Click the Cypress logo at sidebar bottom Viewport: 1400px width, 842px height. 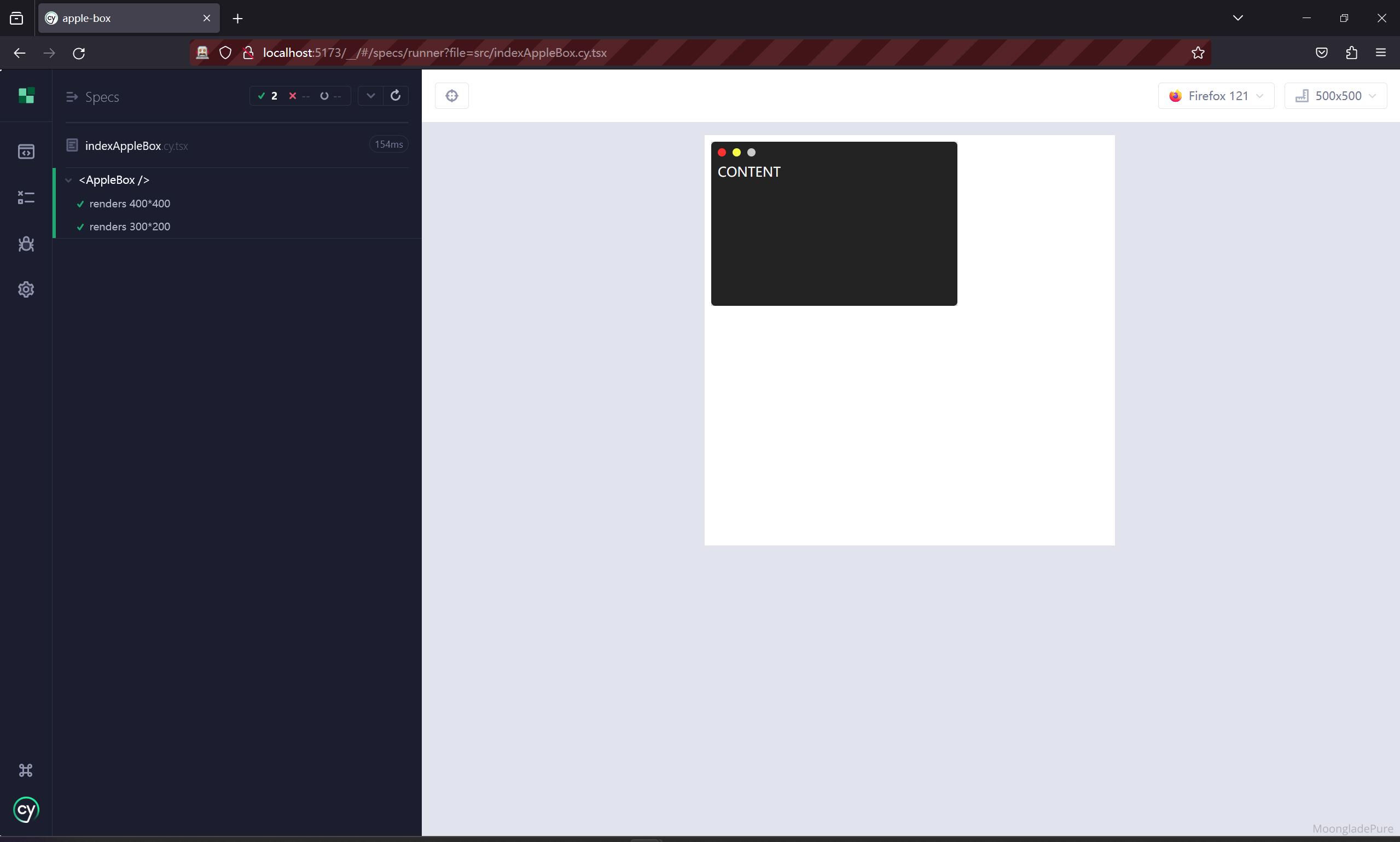point(26,810)
